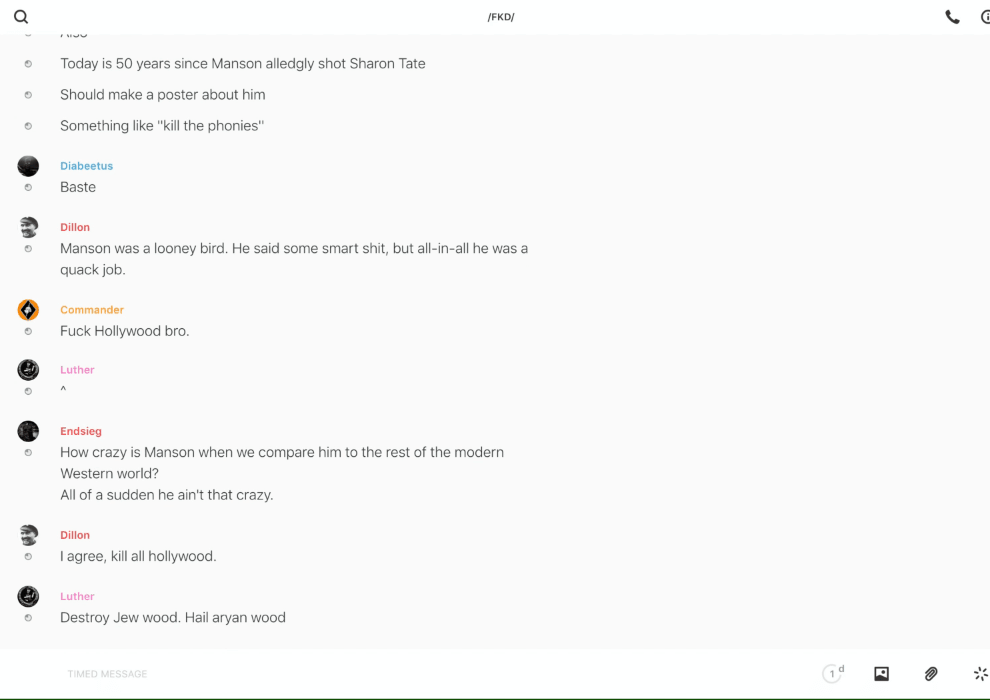Click Diabeetus's profile picture
This screenshot has height=700, width=990.
28,166
